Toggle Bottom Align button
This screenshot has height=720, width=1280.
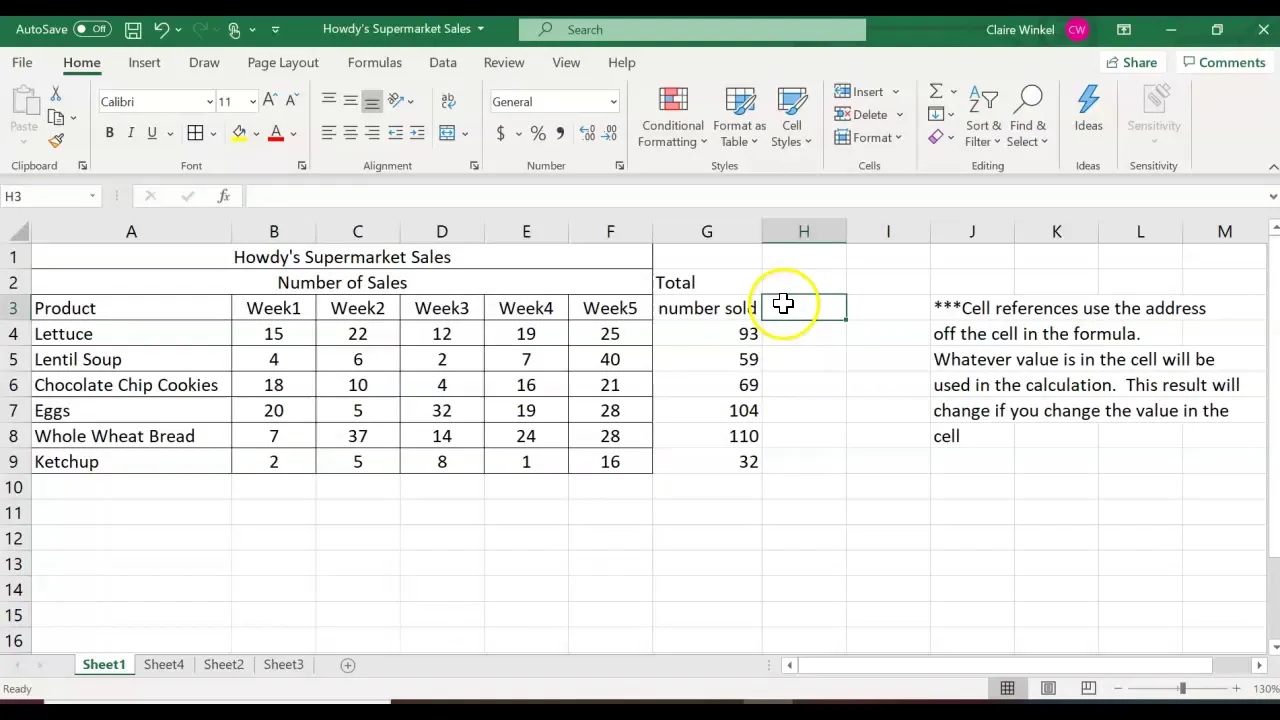point(372,101)
